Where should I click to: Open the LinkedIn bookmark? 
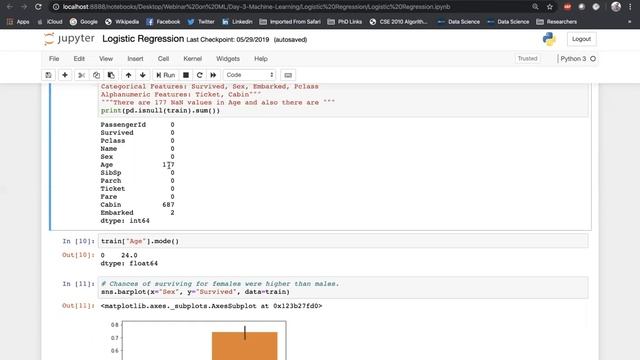237,22
